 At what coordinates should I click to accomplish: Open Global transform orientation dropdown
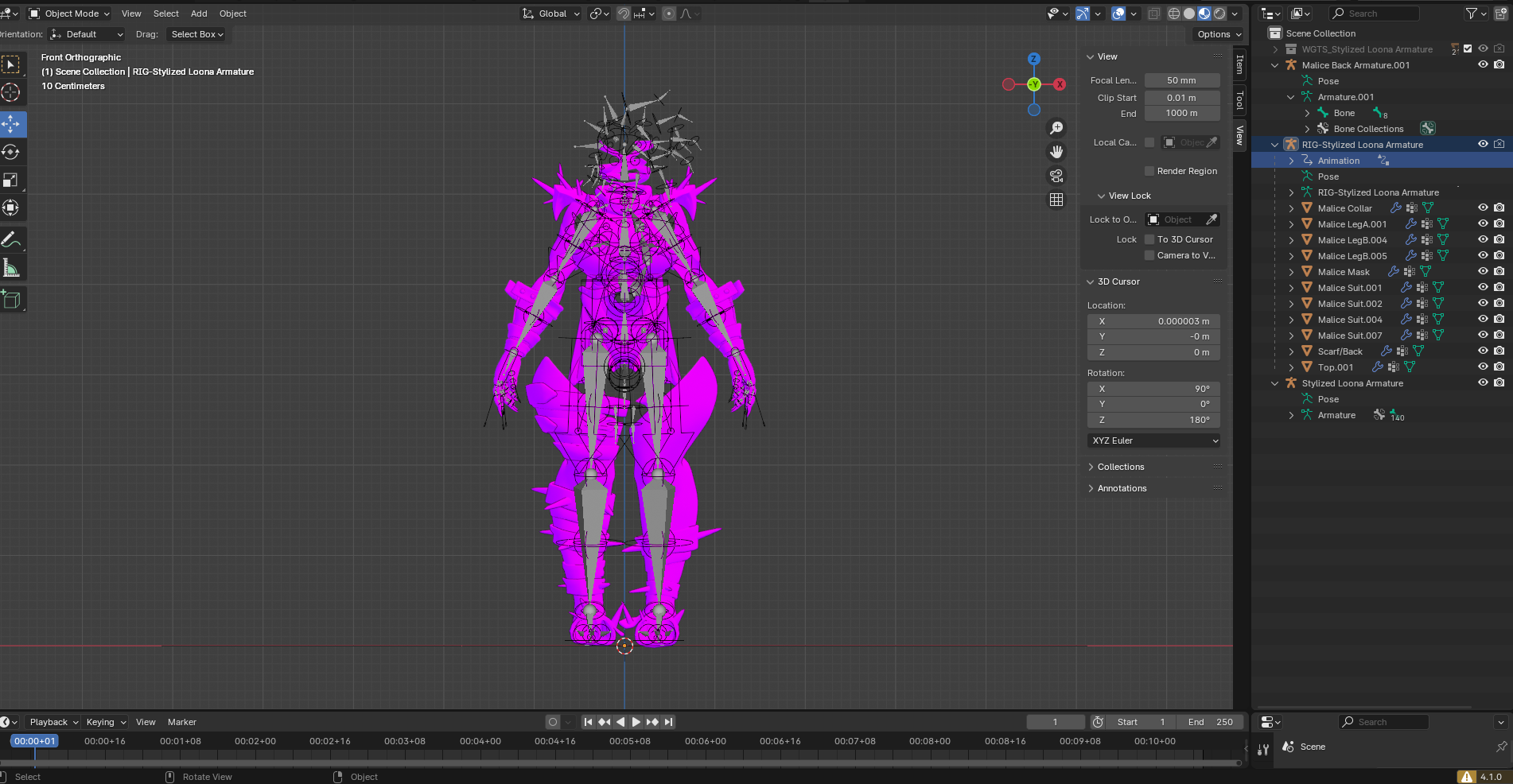[x=551, y=14]
